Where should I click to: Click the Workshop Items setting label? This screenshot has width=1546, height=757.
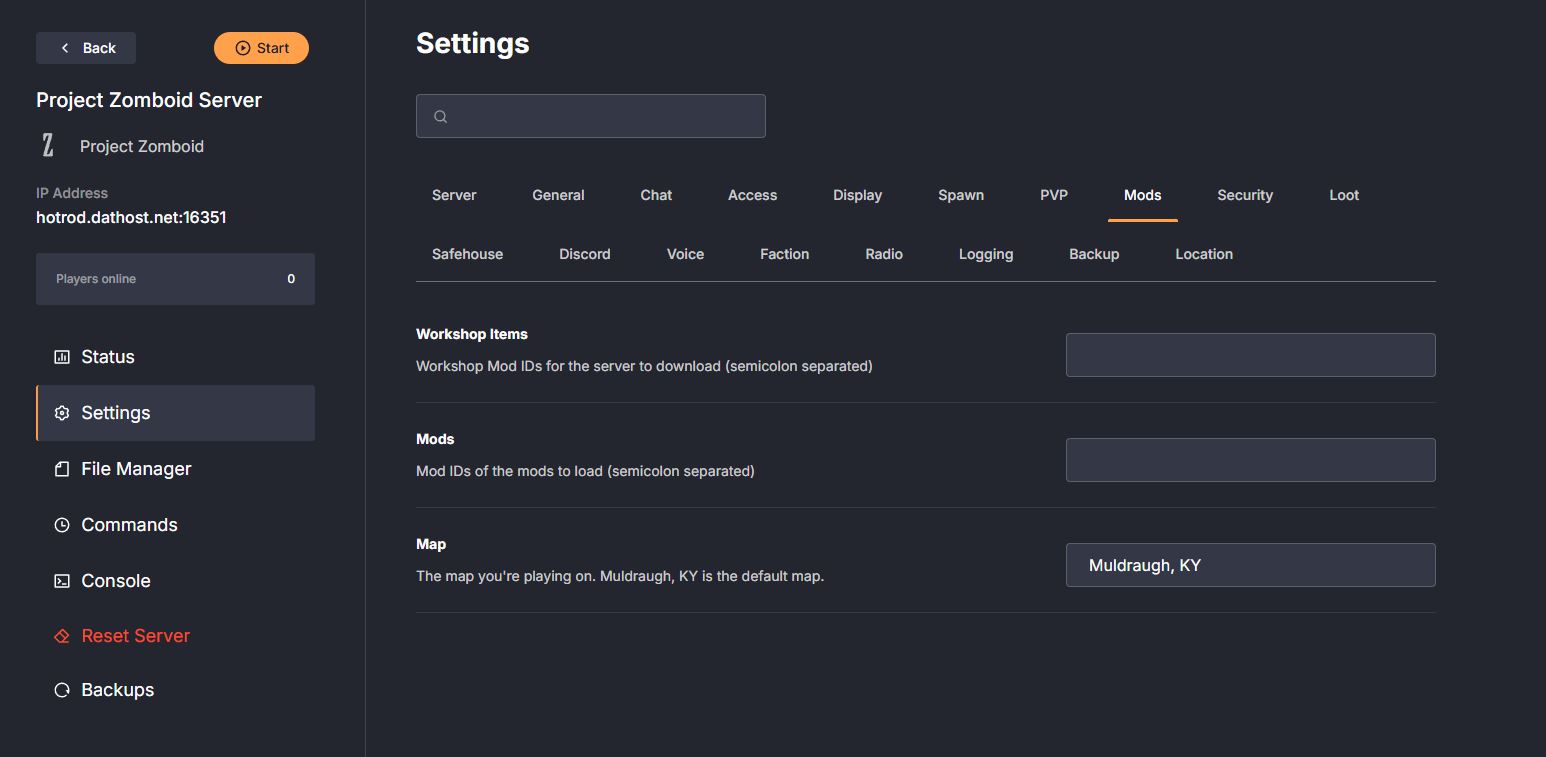472,334
